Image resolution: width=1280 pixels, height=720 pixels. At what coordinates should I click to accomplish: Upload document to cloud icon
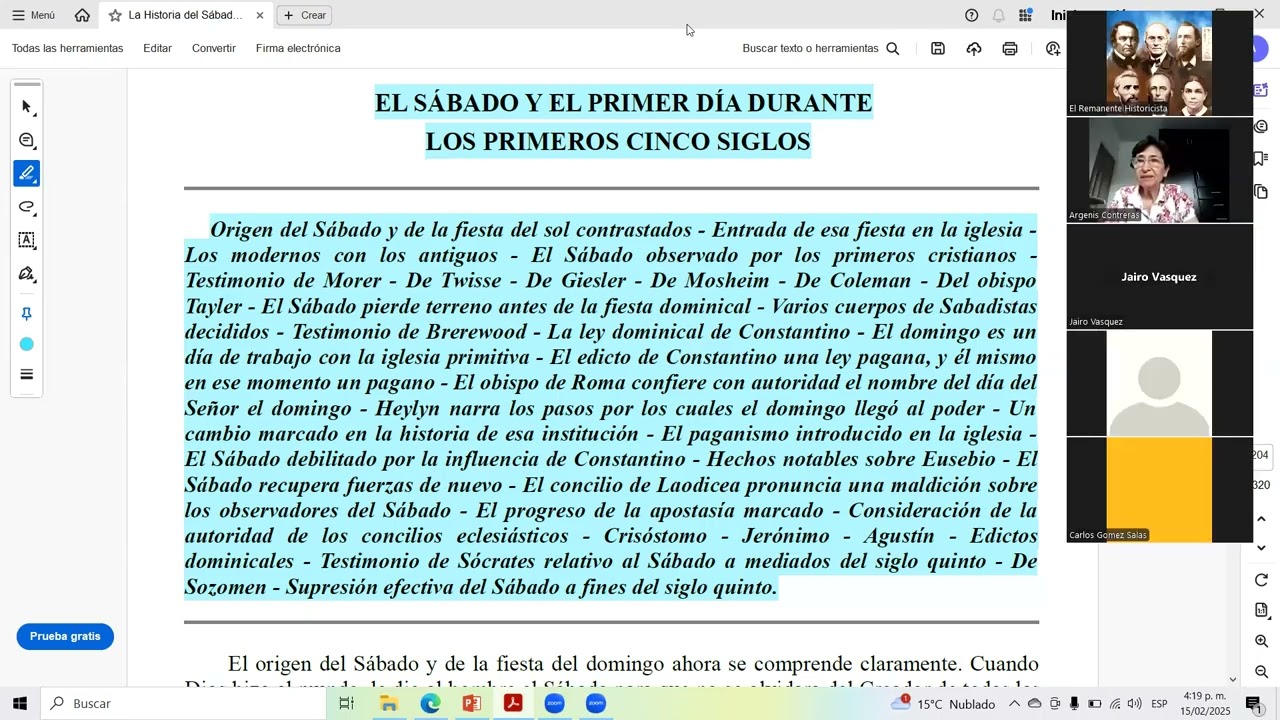[x=974, y=48]
